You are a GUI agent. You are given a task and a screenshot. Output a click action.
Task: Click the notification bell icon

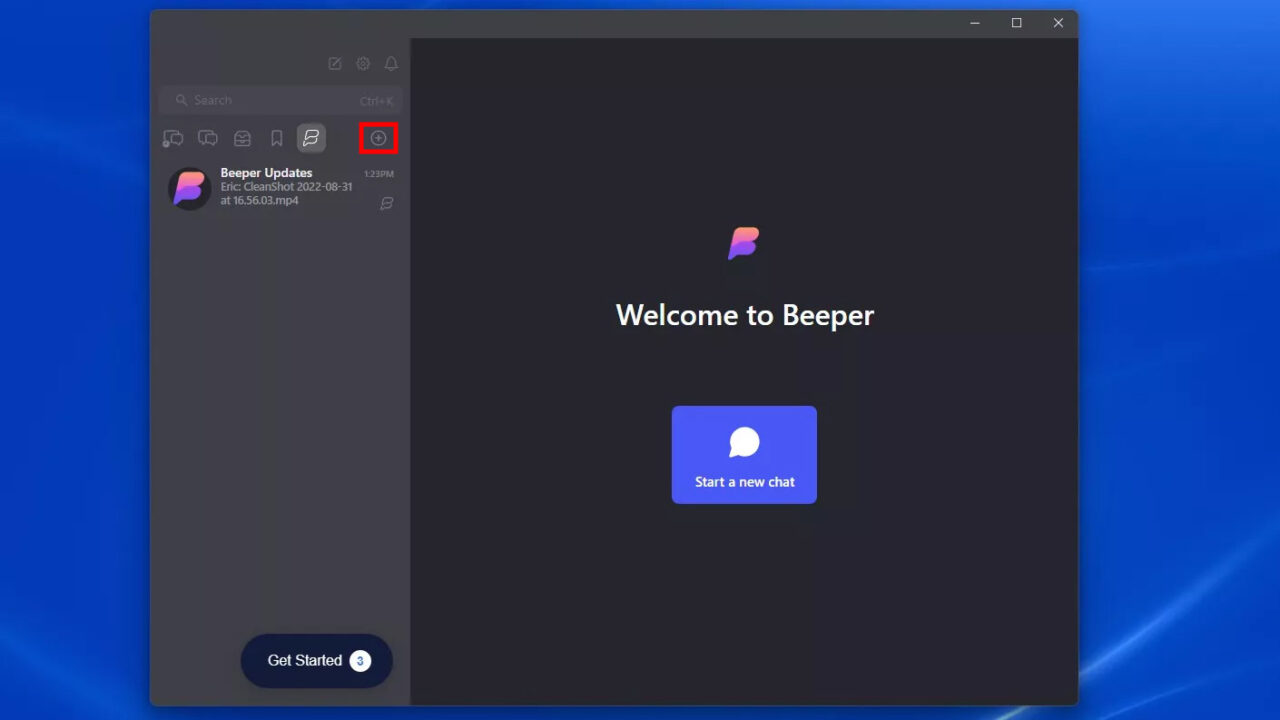click(391, 63)
